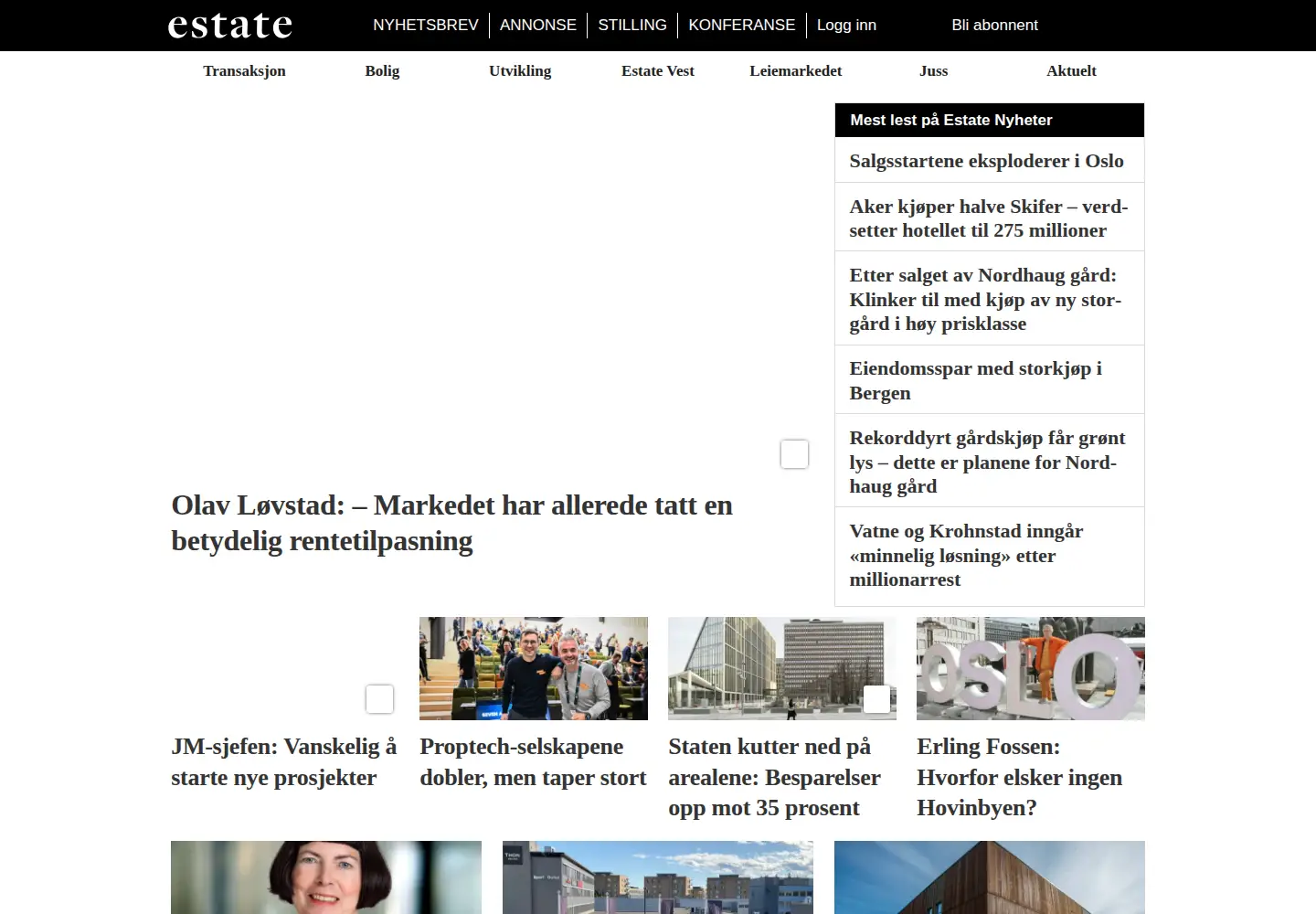
Task: Click Logg inn
Action: 846,25
